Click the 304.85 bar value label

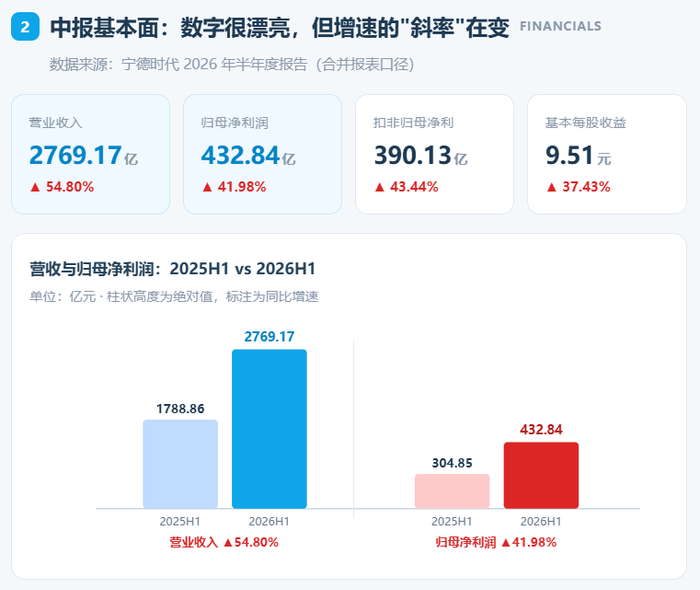pos(452,463)
